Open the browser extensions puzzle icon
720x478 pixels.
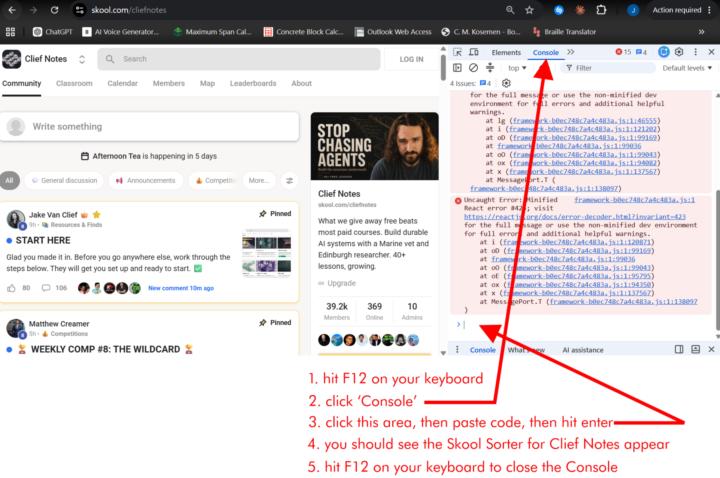[601, 10]
